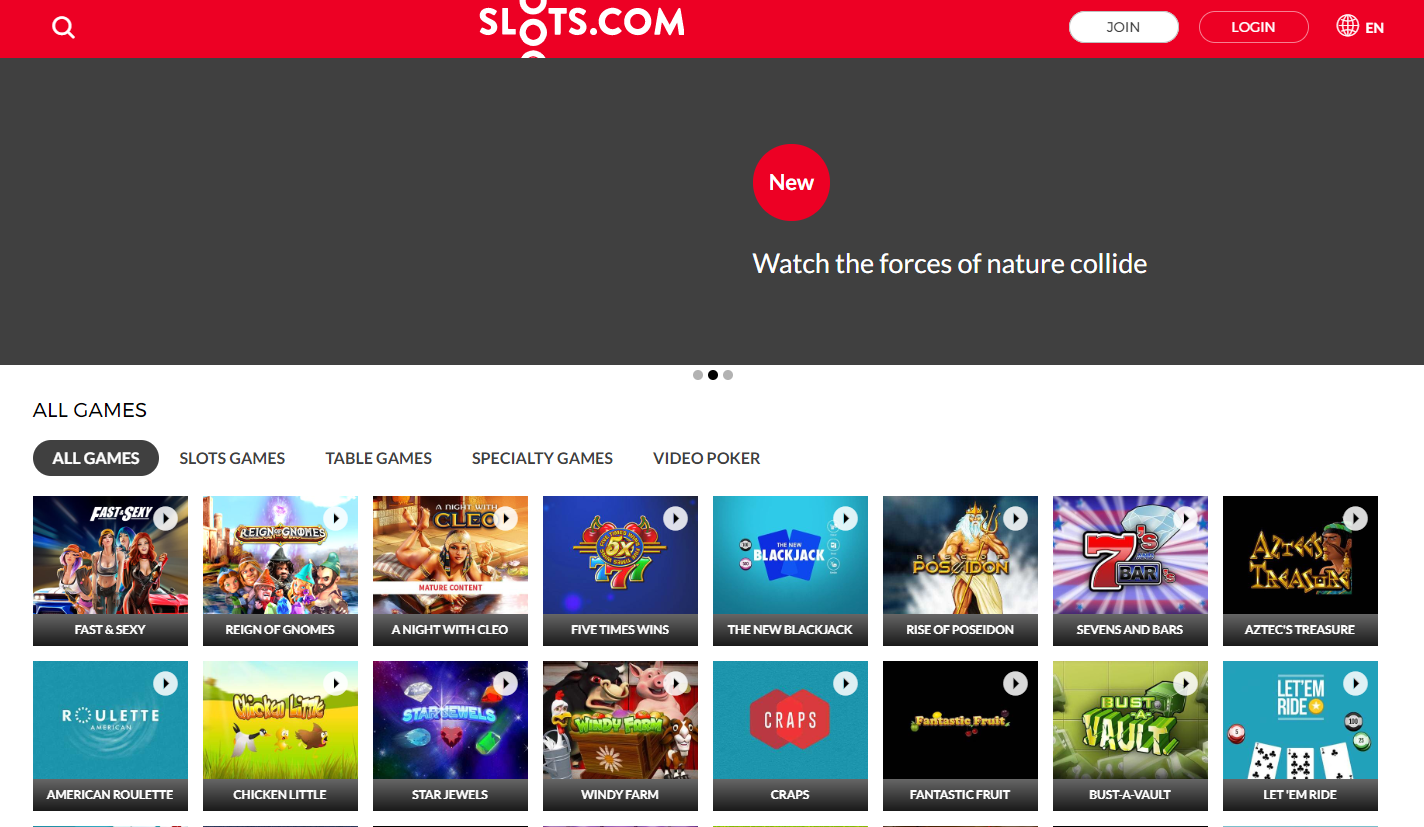This screenshot has height=827, width=1424.
Task: Click play icon on Rise of Poseidon
Action: point(1015,518)
